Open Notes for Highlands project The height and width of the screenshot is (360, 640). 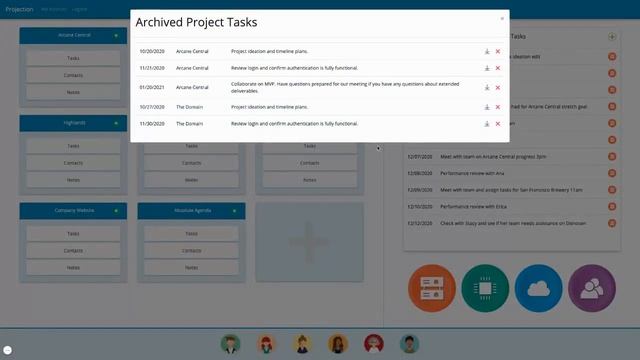click(73, 180)
